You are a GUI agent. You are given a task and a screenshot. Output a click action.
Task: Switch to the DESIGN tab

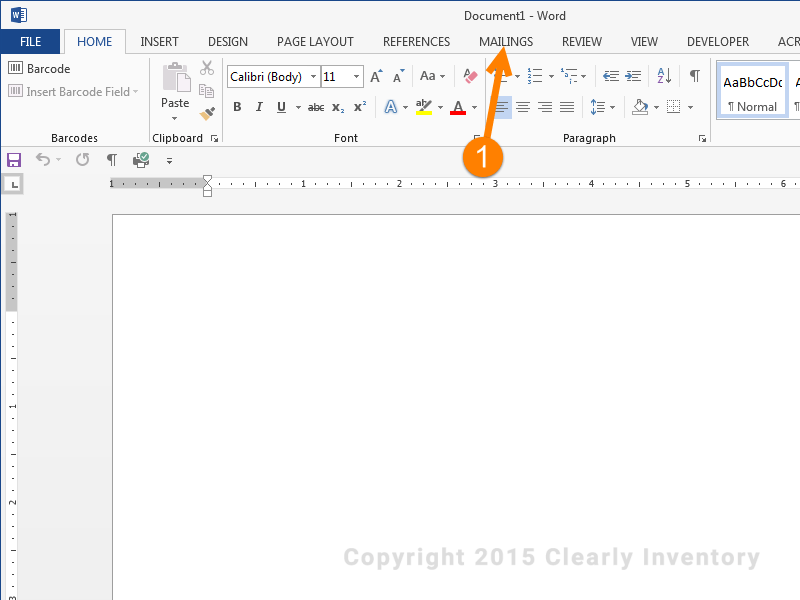click(x=228, y=42)
